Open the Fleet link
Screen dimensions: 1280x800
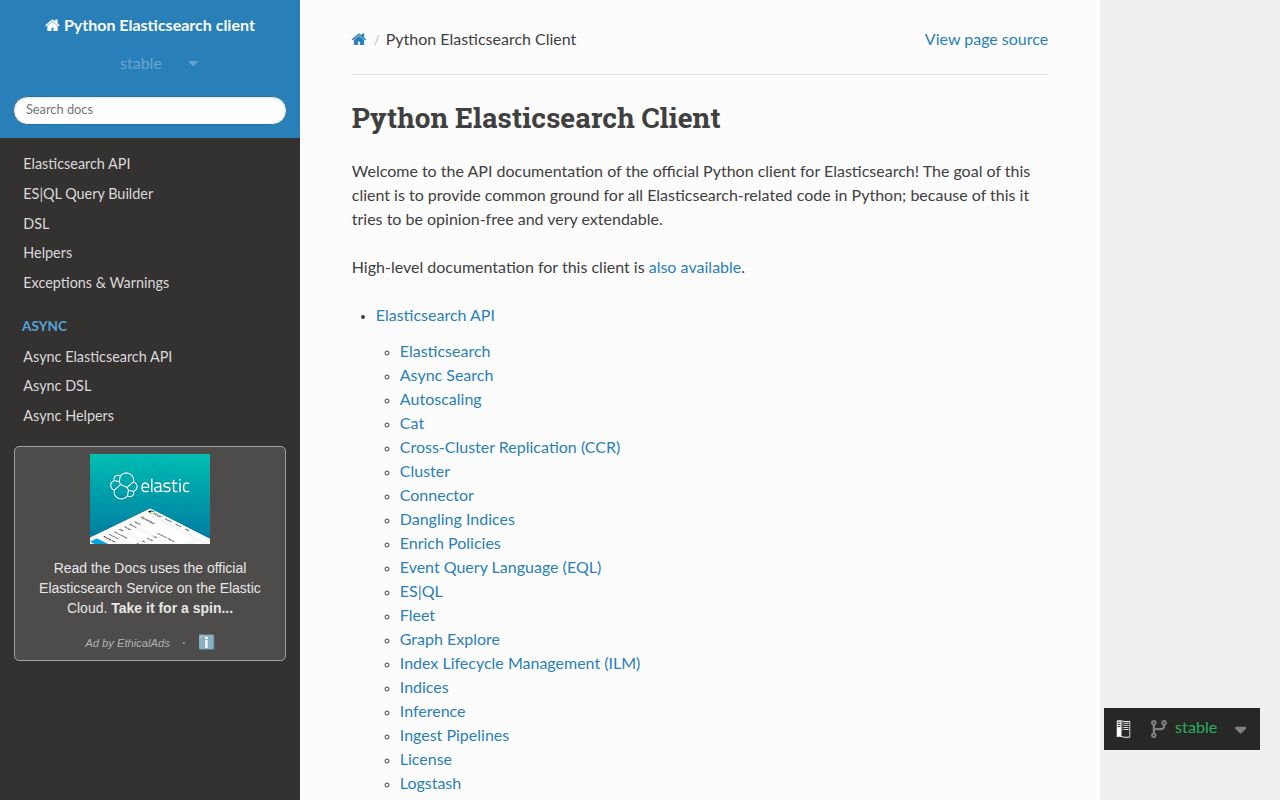pyautogui.click(x=417, y=616)
